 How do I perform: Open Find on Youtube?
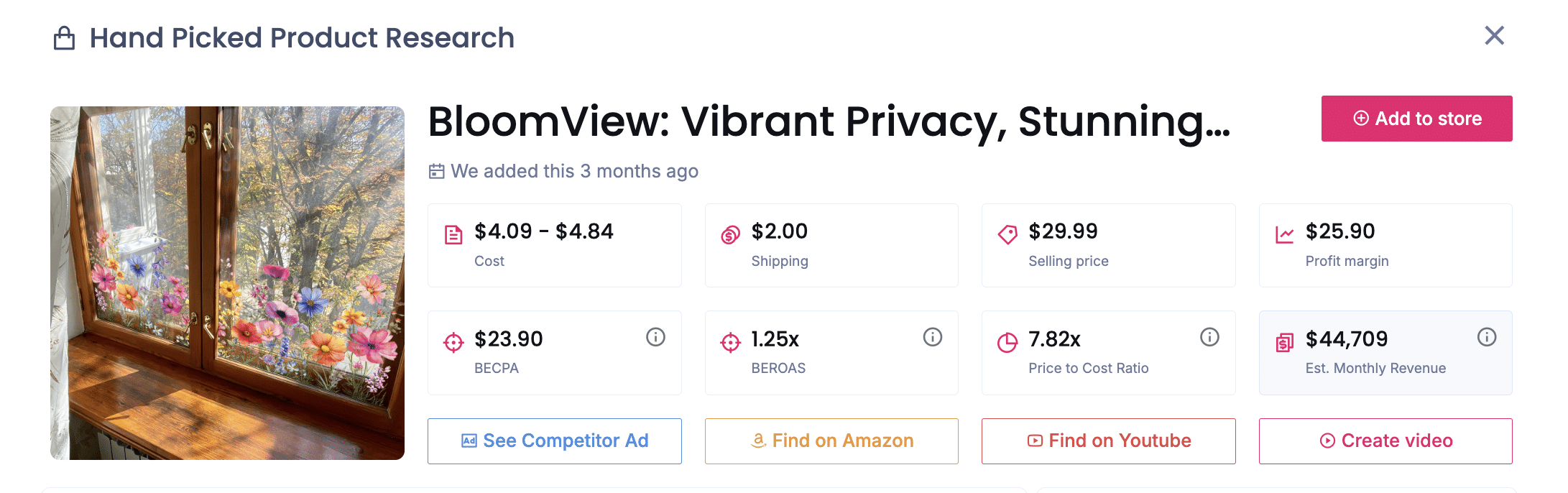[1108, 441]
